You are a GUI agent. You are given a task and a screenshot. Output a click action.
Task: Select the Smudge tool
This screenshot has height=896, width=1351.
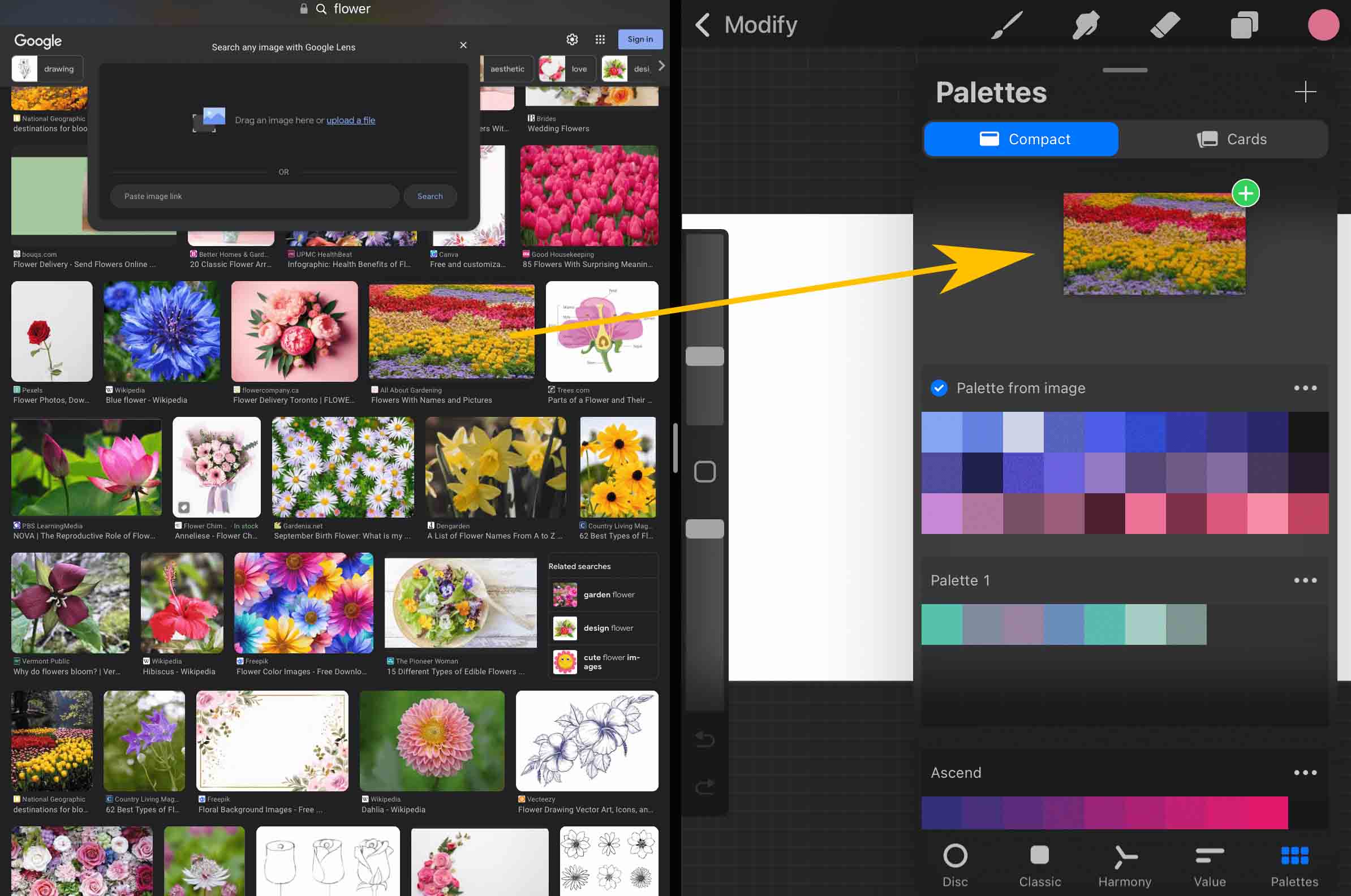point(1085,24)
